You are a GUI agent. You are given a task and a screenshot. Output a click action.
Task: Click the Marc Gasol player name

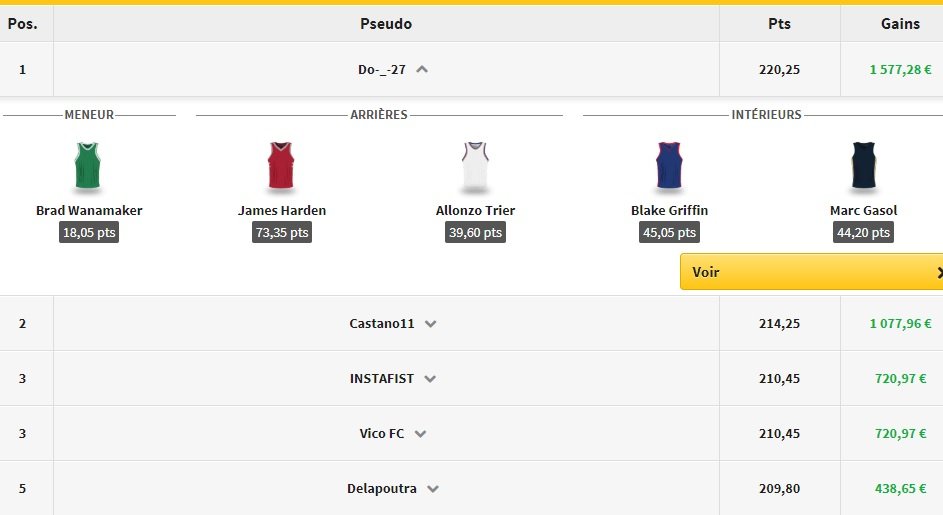(x=863, y=211)
